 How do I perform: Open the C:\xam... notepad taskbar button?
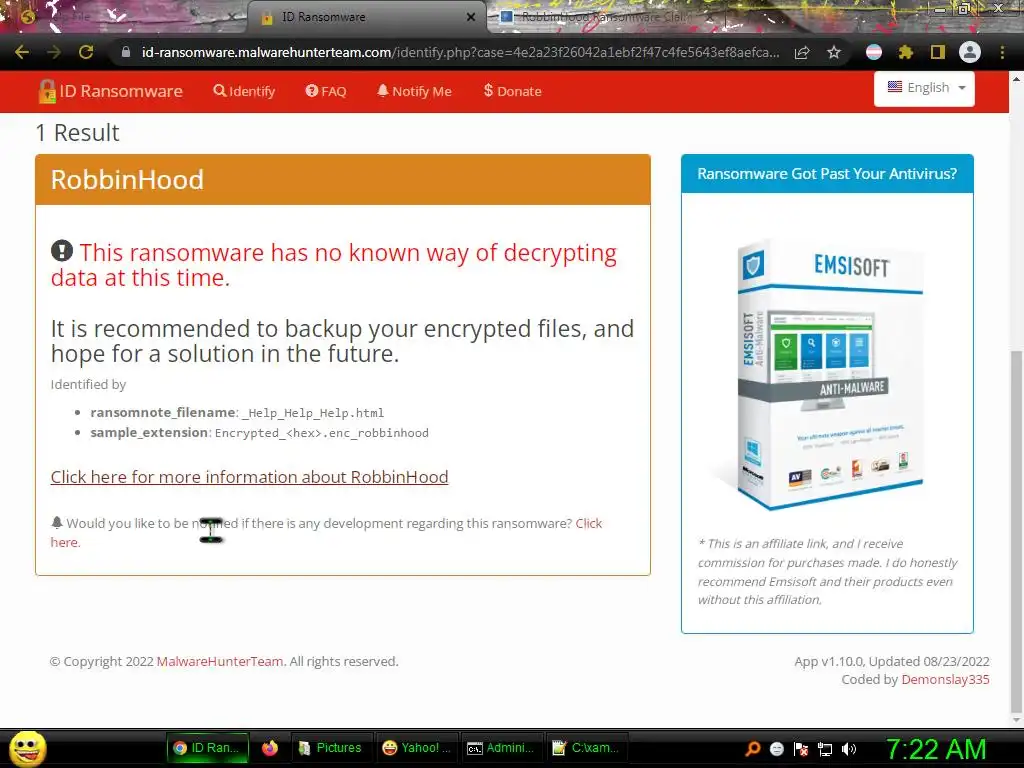pyautogui.click(x=586, y=748)
